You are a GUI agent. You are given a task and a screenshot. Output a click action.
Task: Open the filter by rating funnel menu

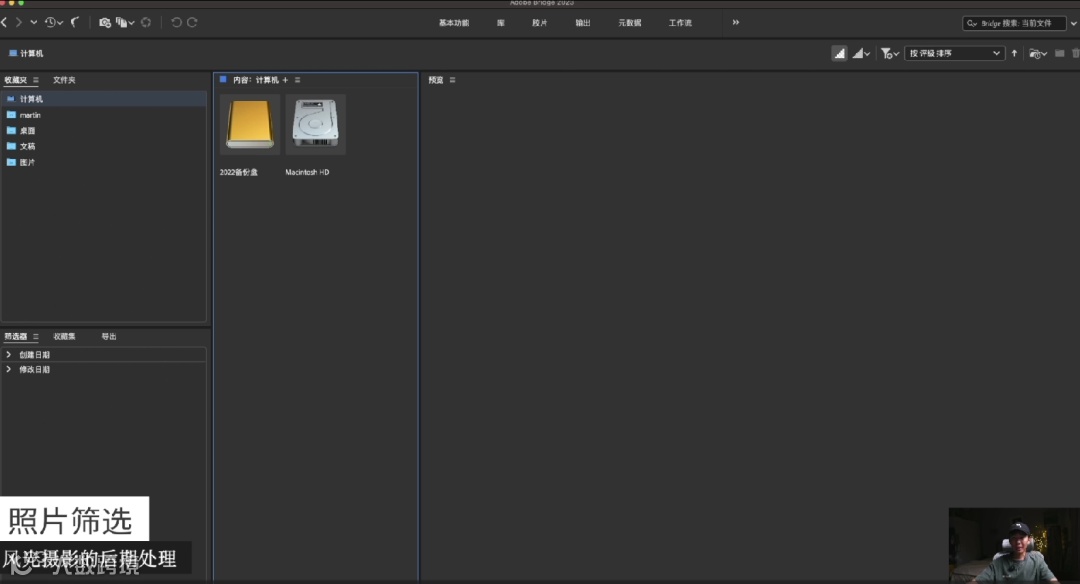tap(889, 53)
